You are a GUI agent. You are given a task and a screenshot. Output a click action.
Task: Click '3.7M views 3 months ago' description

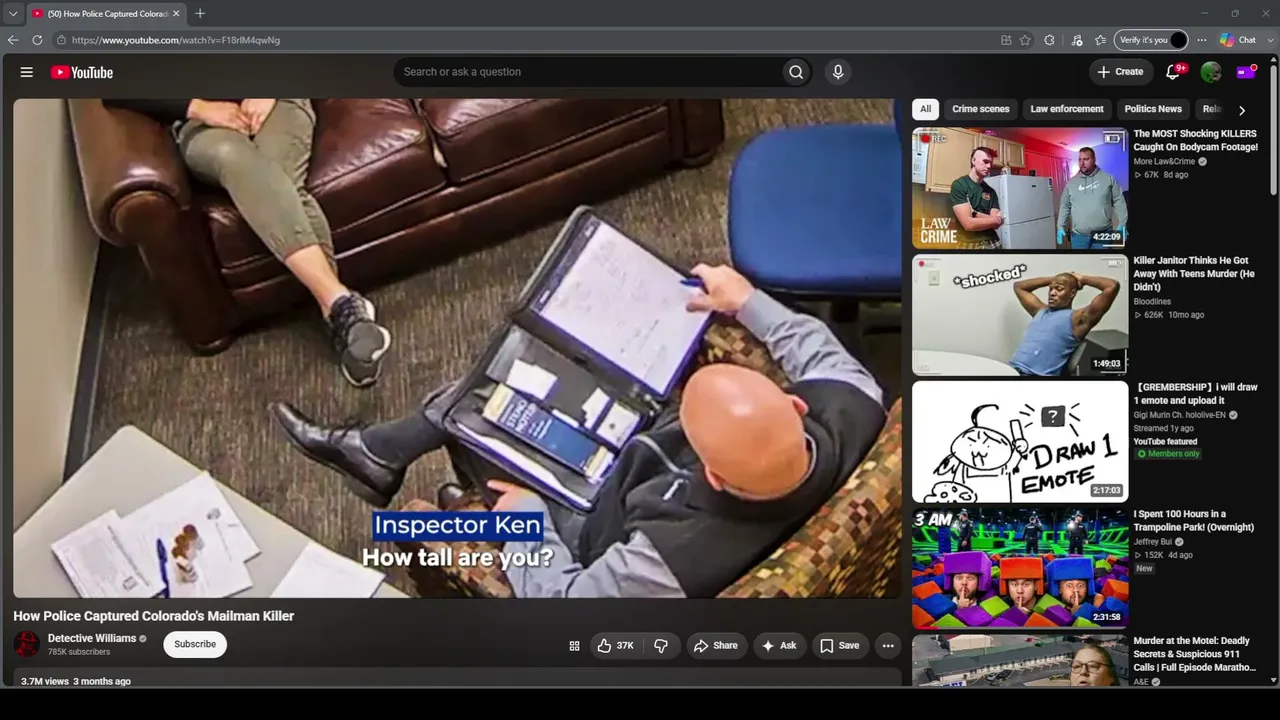click(x=76, y=681)
